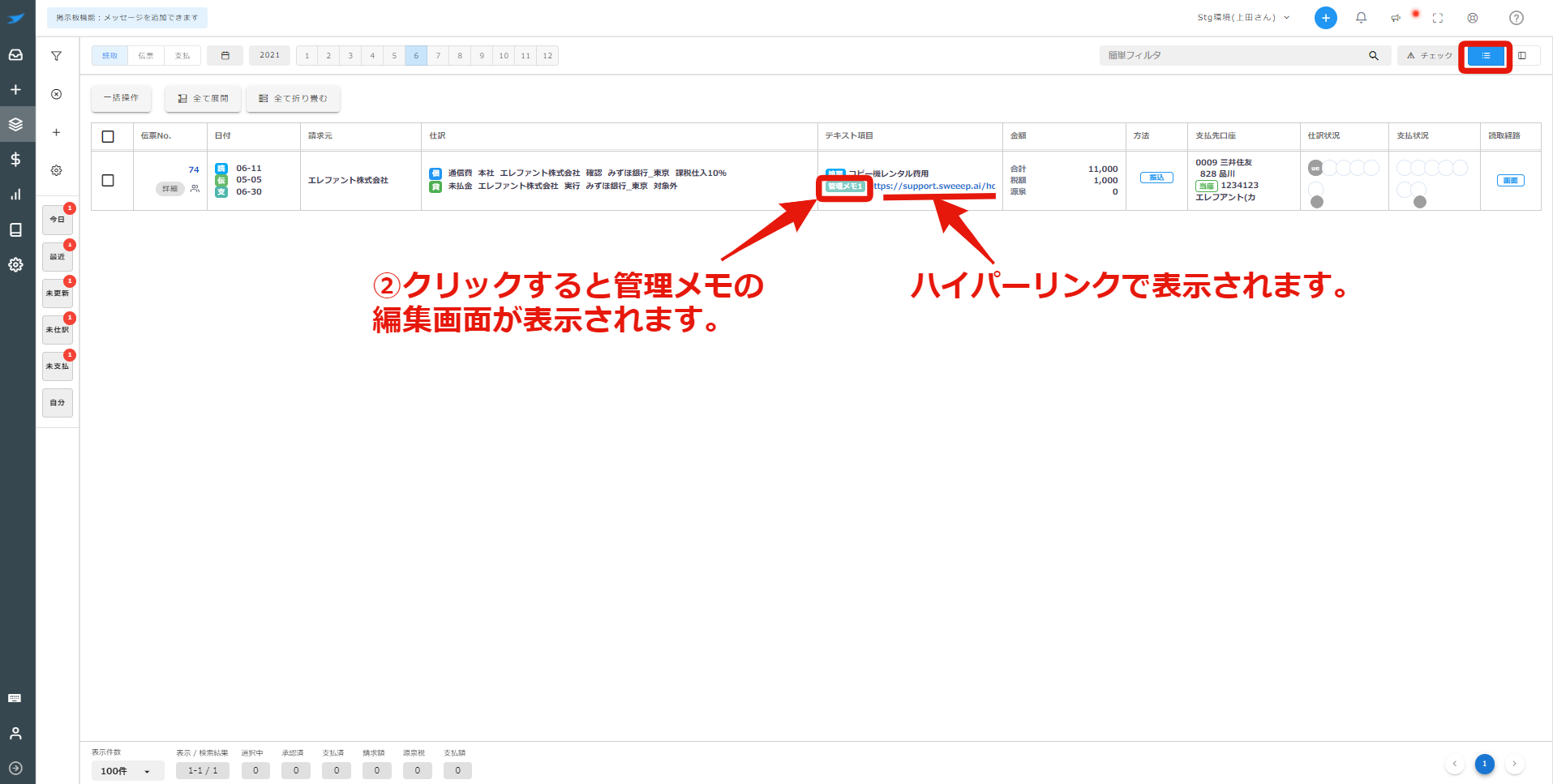Apply the 未仕訳 quick filter
The width and height of the screenshot is (1553, 784).
click(58, 330)
